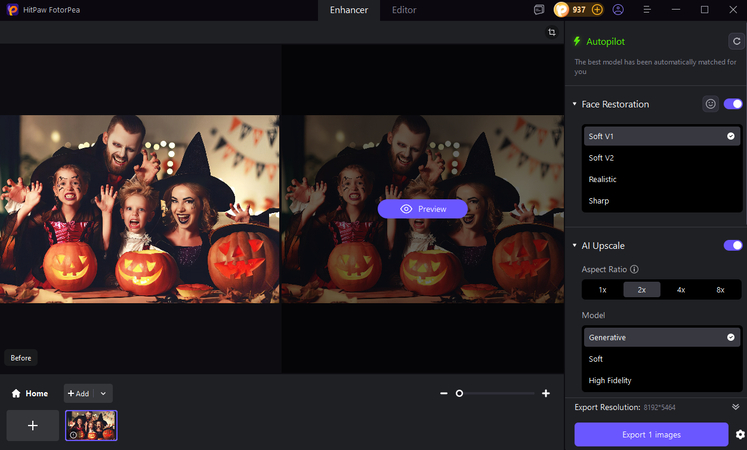The image size is (747, 450).
Task: Select the Soft V1 face model
Action: (662, 136)
